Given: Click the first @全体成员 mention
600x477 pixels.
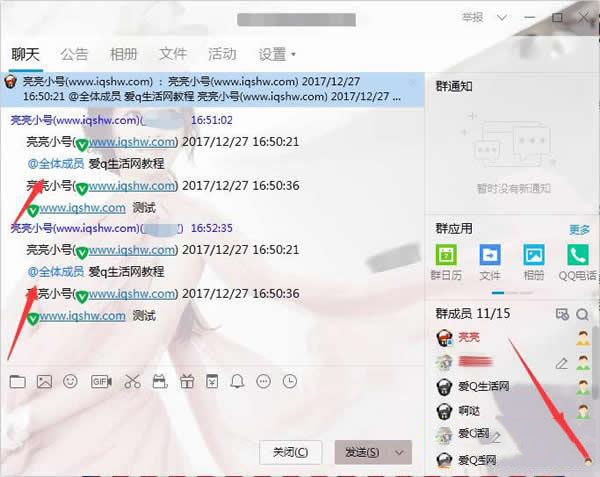Looking at the screenshot, I should click(56, 164).
